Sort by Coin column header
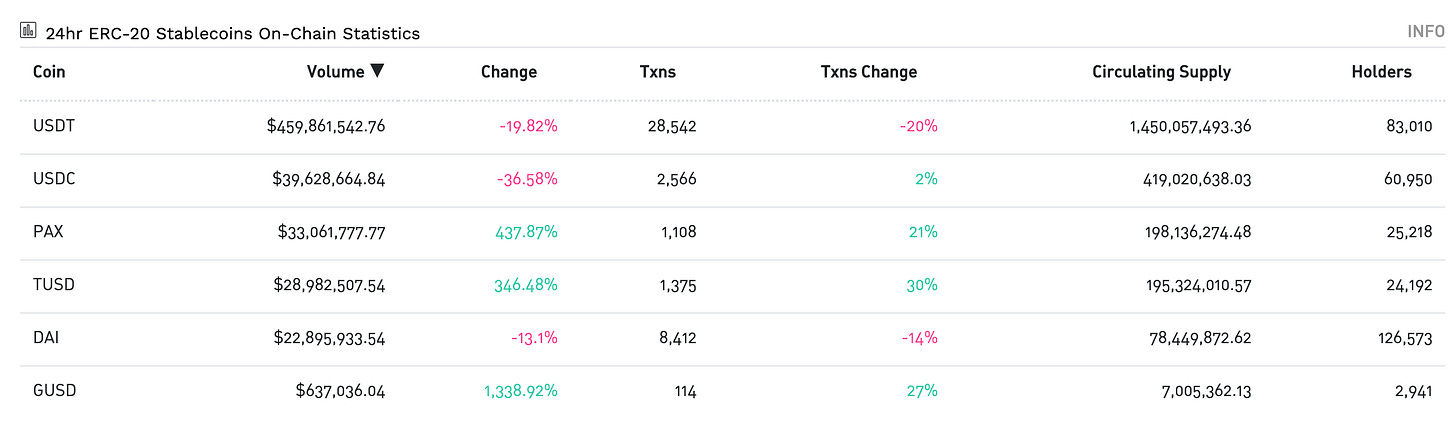1456x429 pixels. (x=49, y=72)
